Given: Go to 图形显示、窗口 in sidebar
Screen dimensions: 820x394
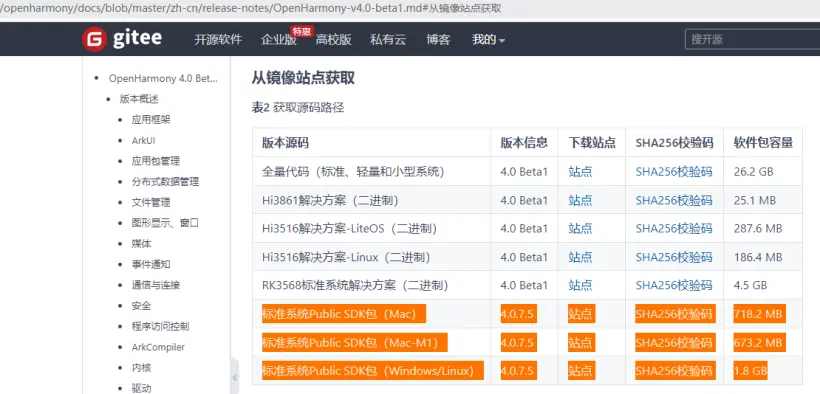Looking at the screenshot, I should (165, 223).
